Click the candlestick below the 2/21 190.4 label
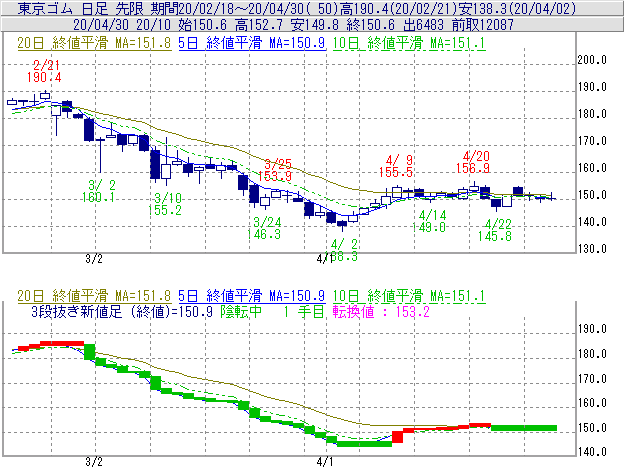Image resolution: width=624 pixels, height=474 pixels. (45, 95)
